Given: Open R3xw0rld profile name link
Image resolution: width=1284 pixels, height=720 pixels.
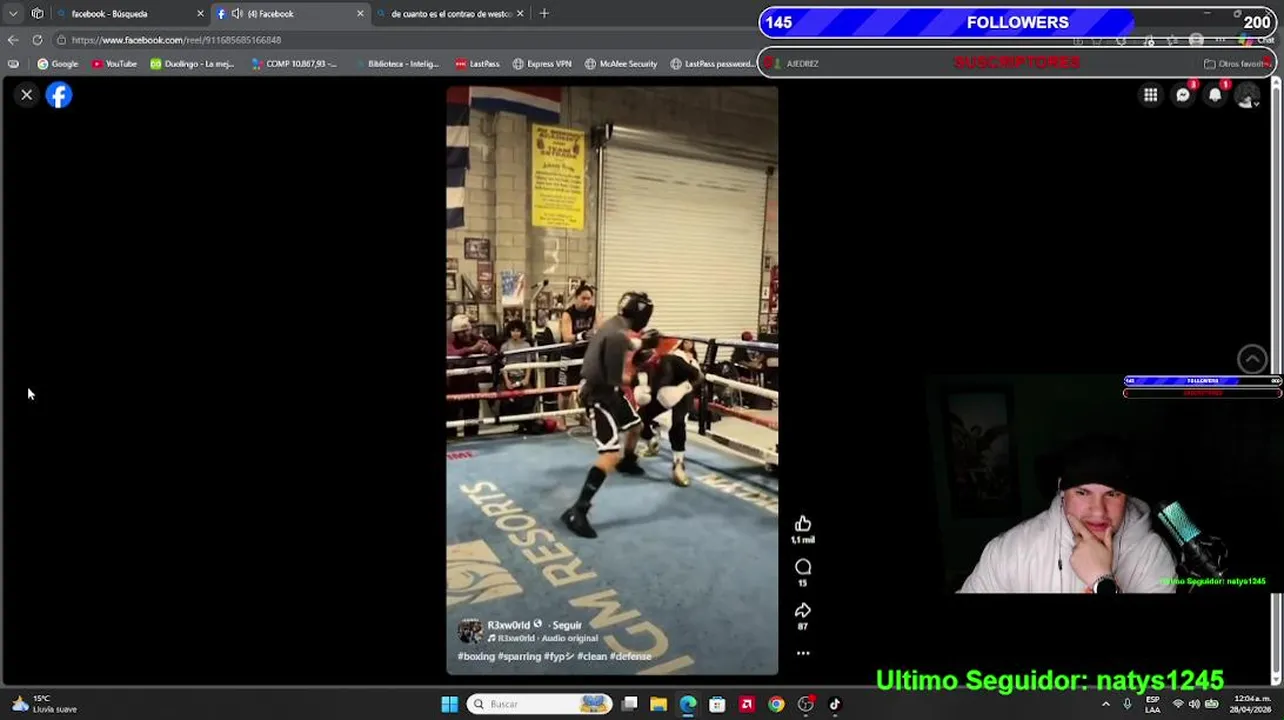Looking at the screenshot, I should pos(508,625).
